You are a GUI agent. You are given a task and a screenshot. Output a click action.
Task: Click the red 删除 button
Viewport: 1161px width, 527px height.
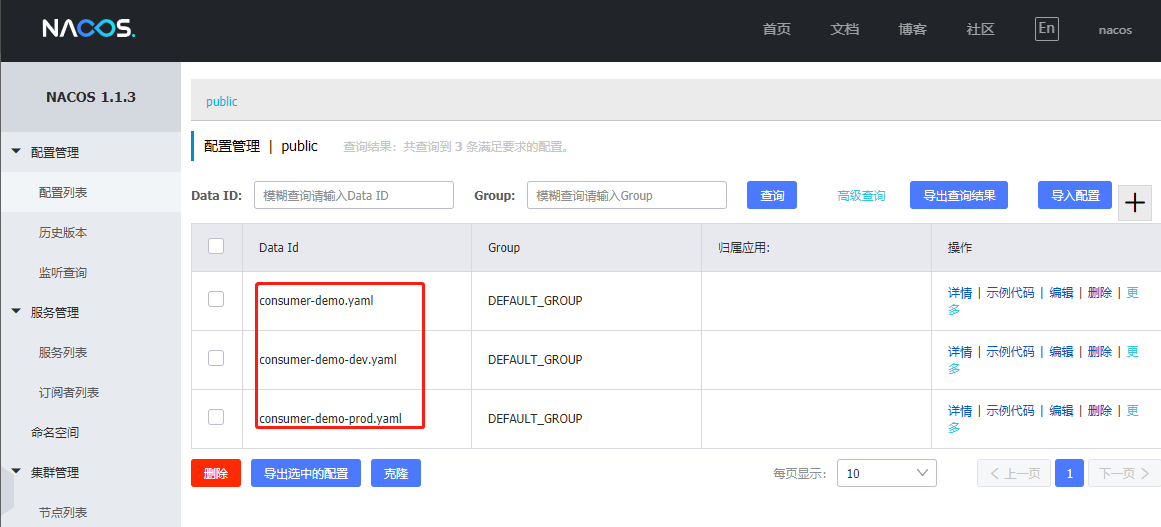point(215,473)
